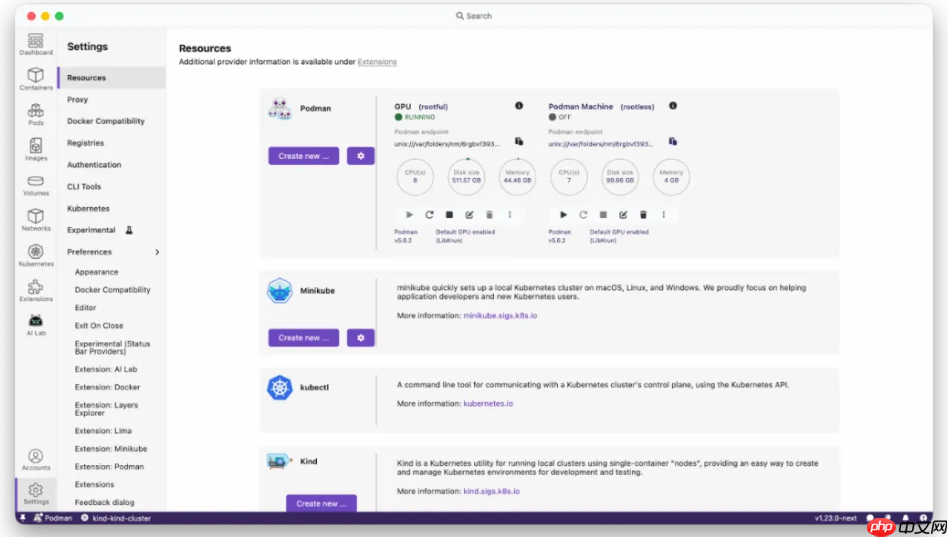Click the Search field in title bar
Viewport: 948px width, 537px height.
point(474,16)
